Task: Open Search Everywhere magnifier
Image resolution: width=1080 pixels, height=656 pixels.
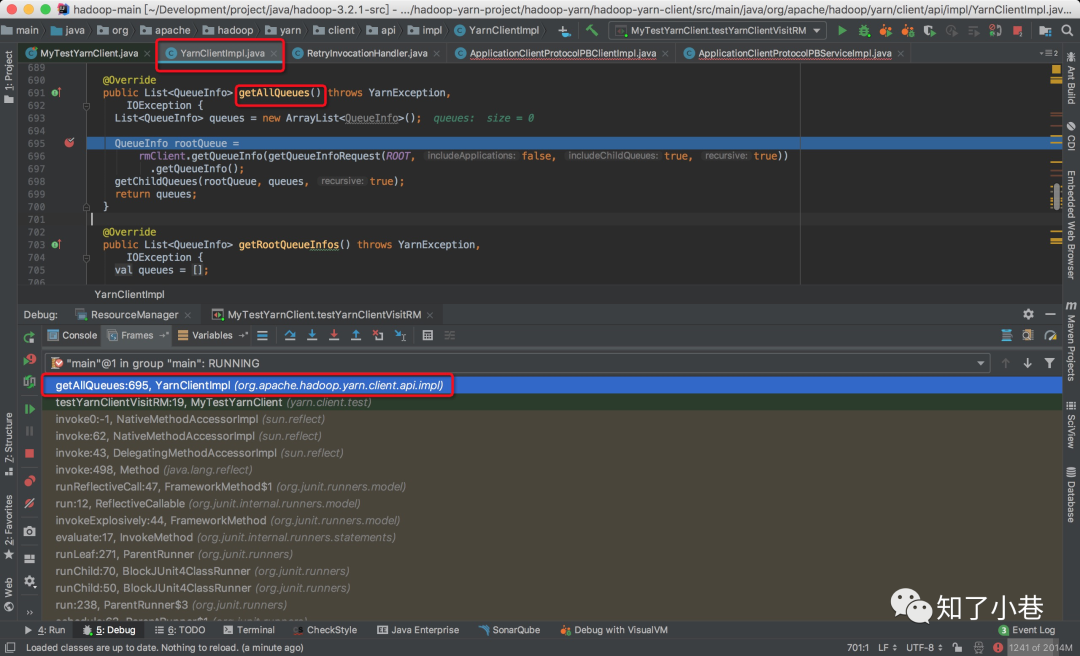Action: tap(1067, 30)
